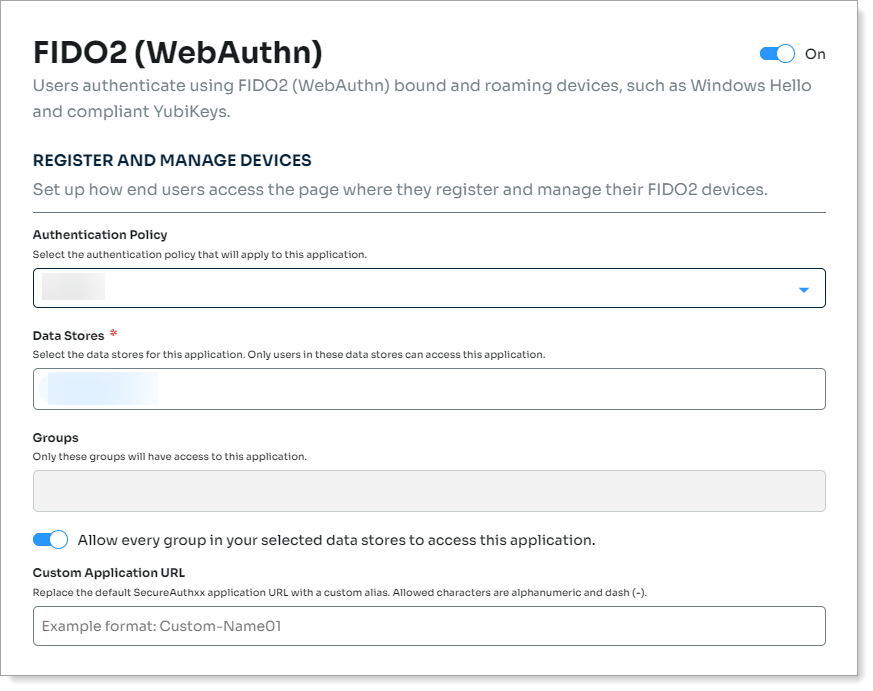The width and height of the screenshot is (873, 691).
Task: Click the "Allow every group" toggle label text
Action: point(336,540)
